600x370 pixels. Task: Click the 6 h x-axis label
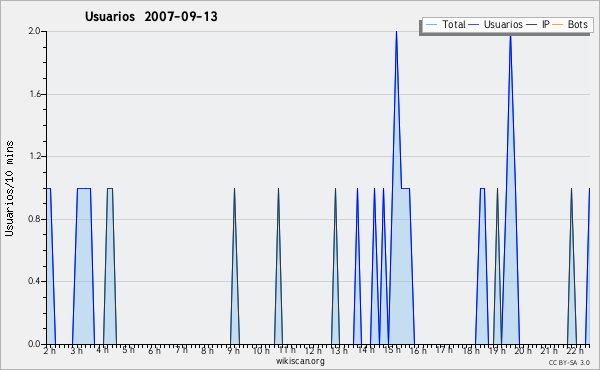[155, 350]
